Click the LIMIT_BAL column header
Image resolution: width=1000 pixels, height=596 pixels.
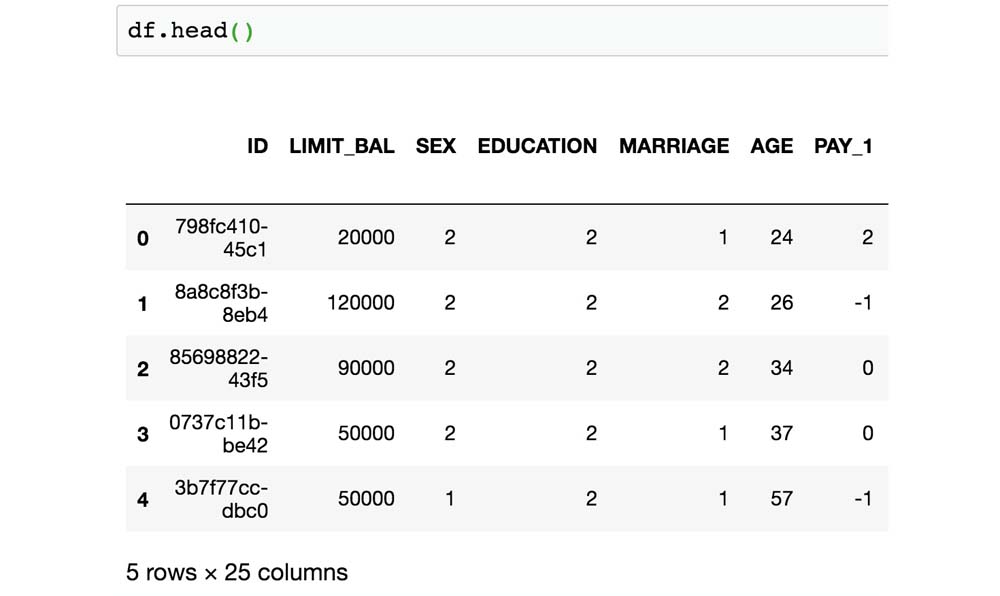(x=342, y=146)
